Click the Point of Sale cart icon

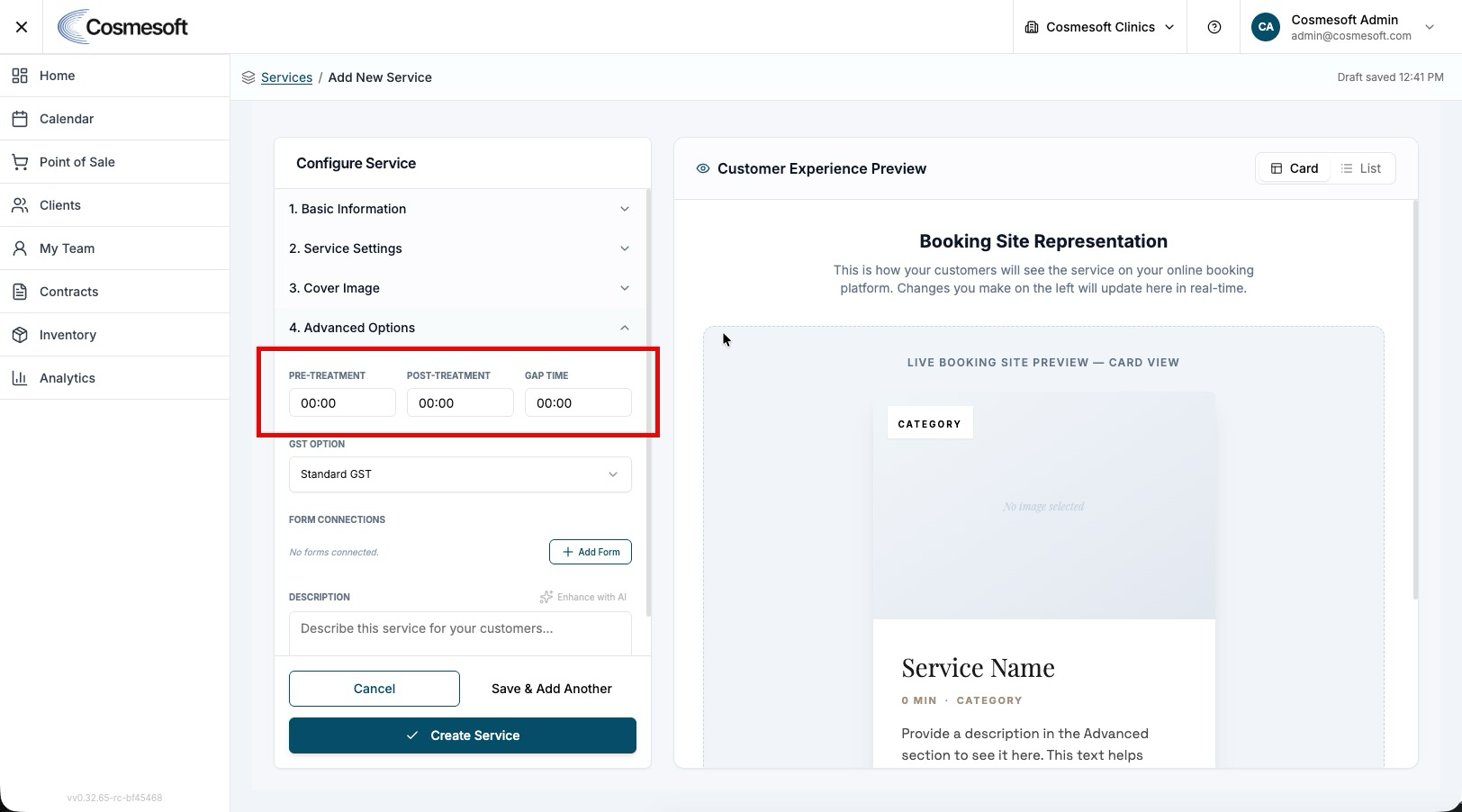20,162
